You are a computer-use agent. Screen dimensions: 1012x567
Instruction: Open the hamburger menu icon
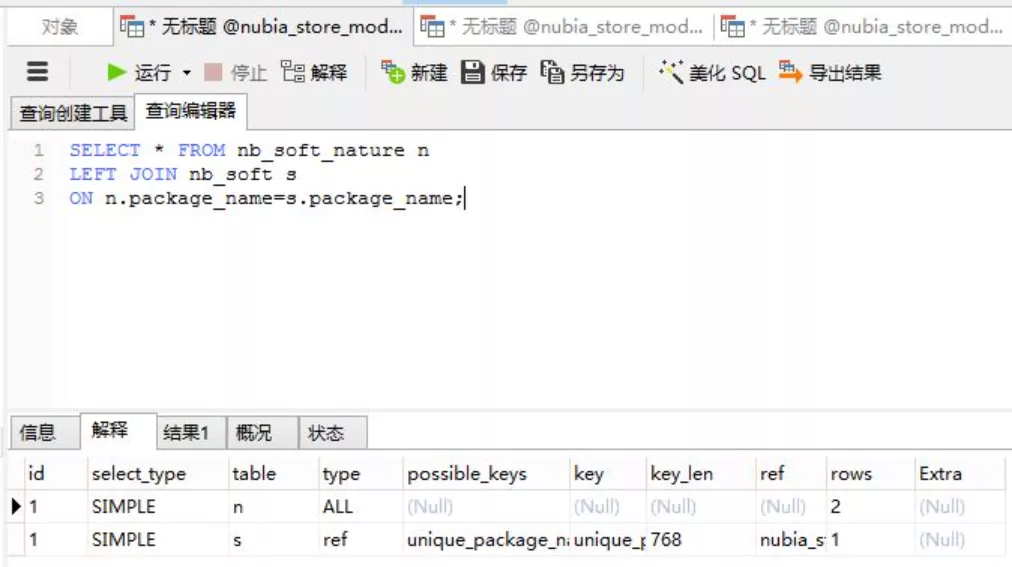click(x=37, y=72)
